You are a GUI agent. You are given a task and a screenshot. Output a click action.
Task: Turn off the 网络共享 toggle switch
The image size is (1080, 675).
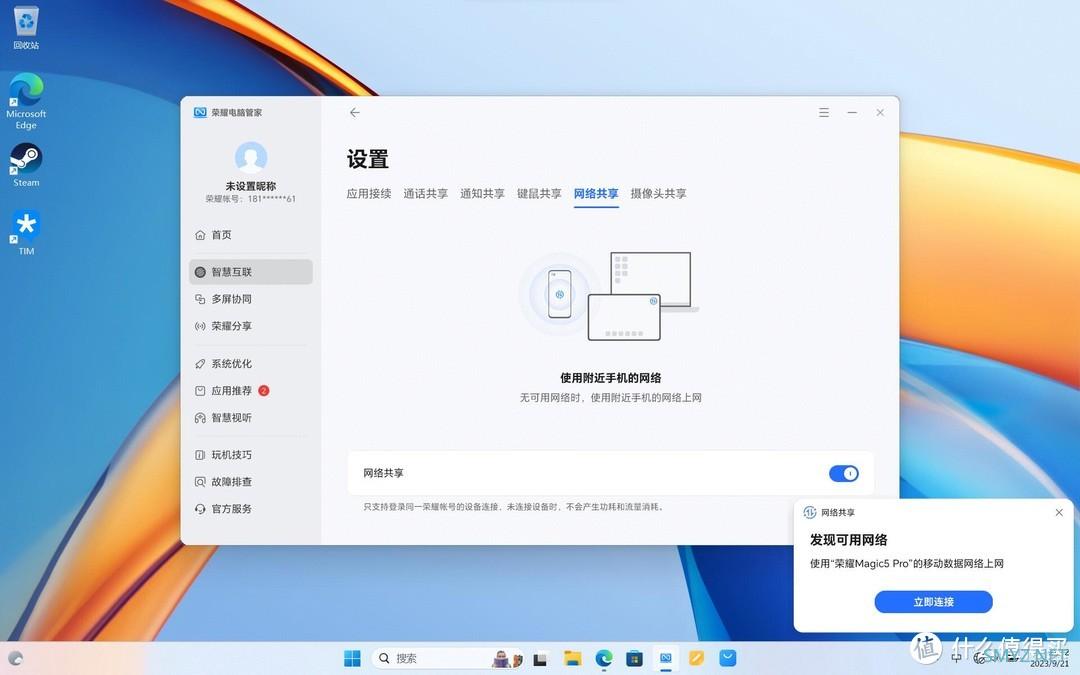click(844, 473)
